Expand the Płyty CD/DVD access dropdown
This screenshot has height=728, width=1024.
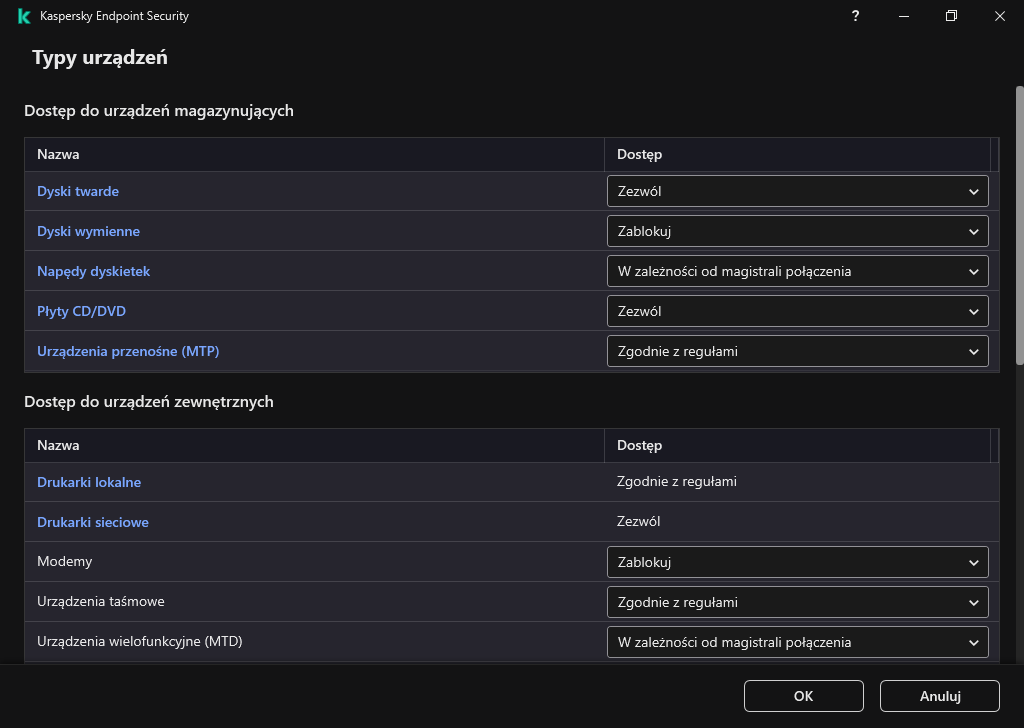click(797, 311)
